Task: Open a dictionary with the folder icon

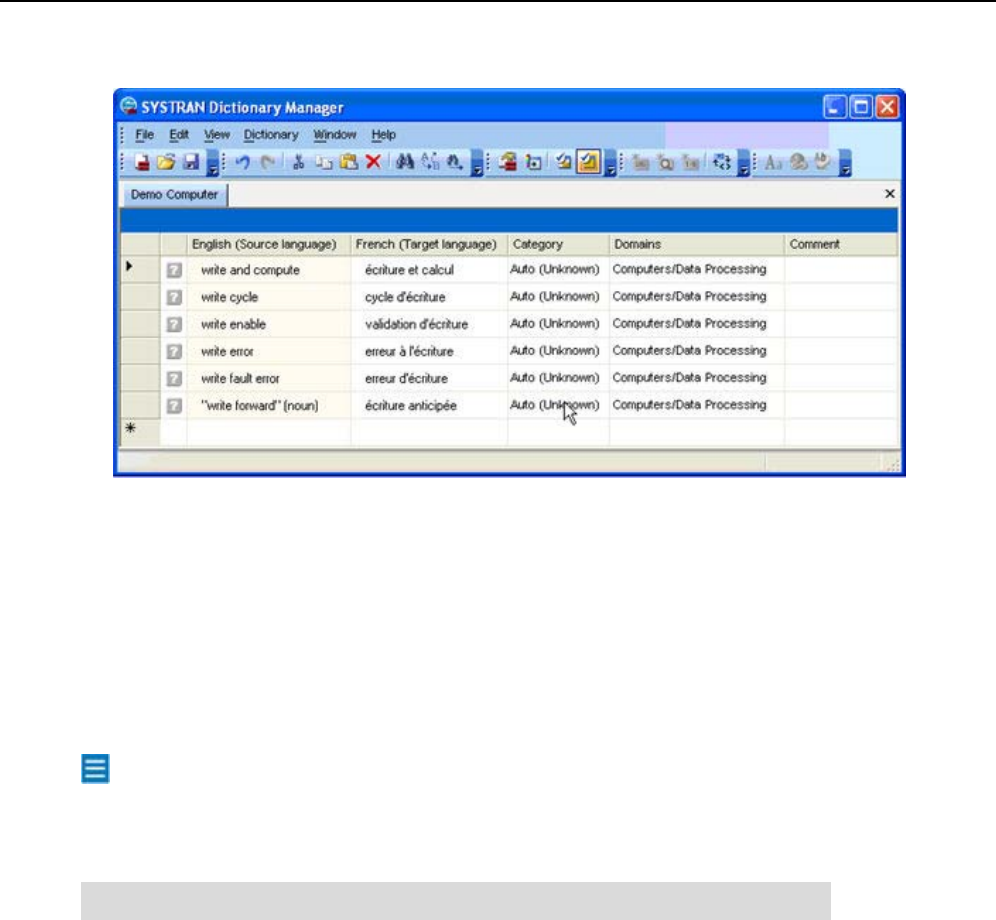Action: (166, 163)
